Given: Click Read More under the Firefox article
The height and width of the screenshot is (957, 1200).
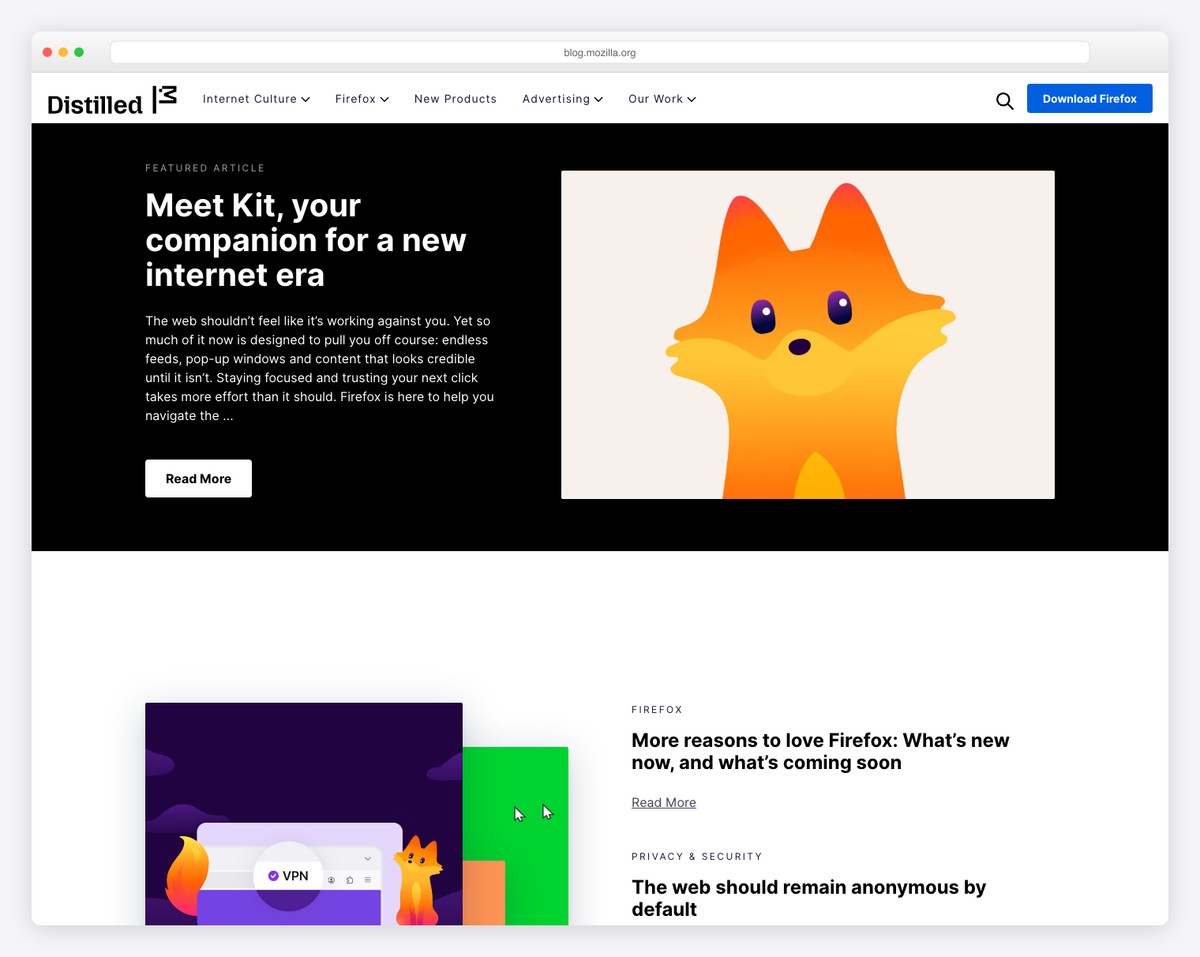Looking at the screenshot, I should [663, 802].
